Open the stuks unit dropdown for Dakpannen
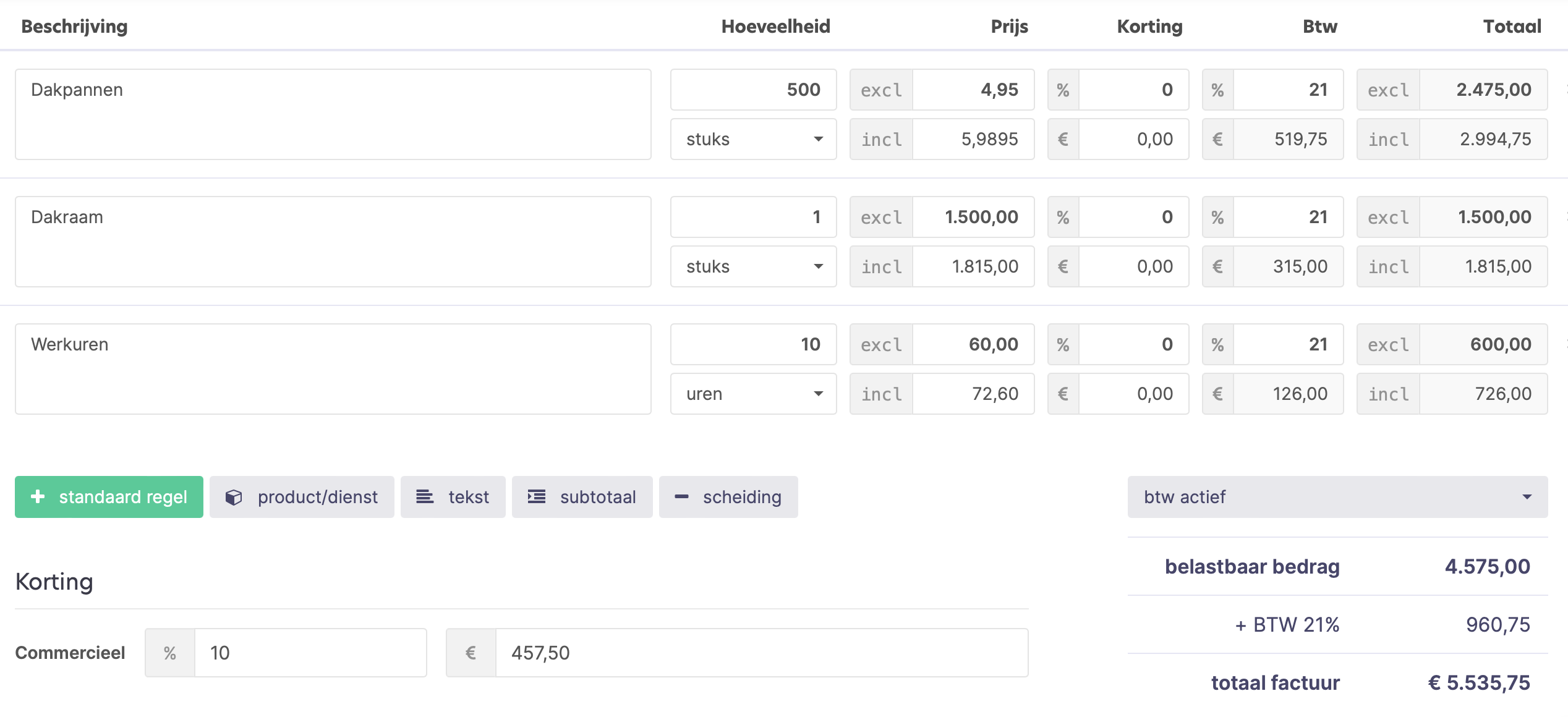This screenshot has height=717, width=1568. (x=754, y=140)
